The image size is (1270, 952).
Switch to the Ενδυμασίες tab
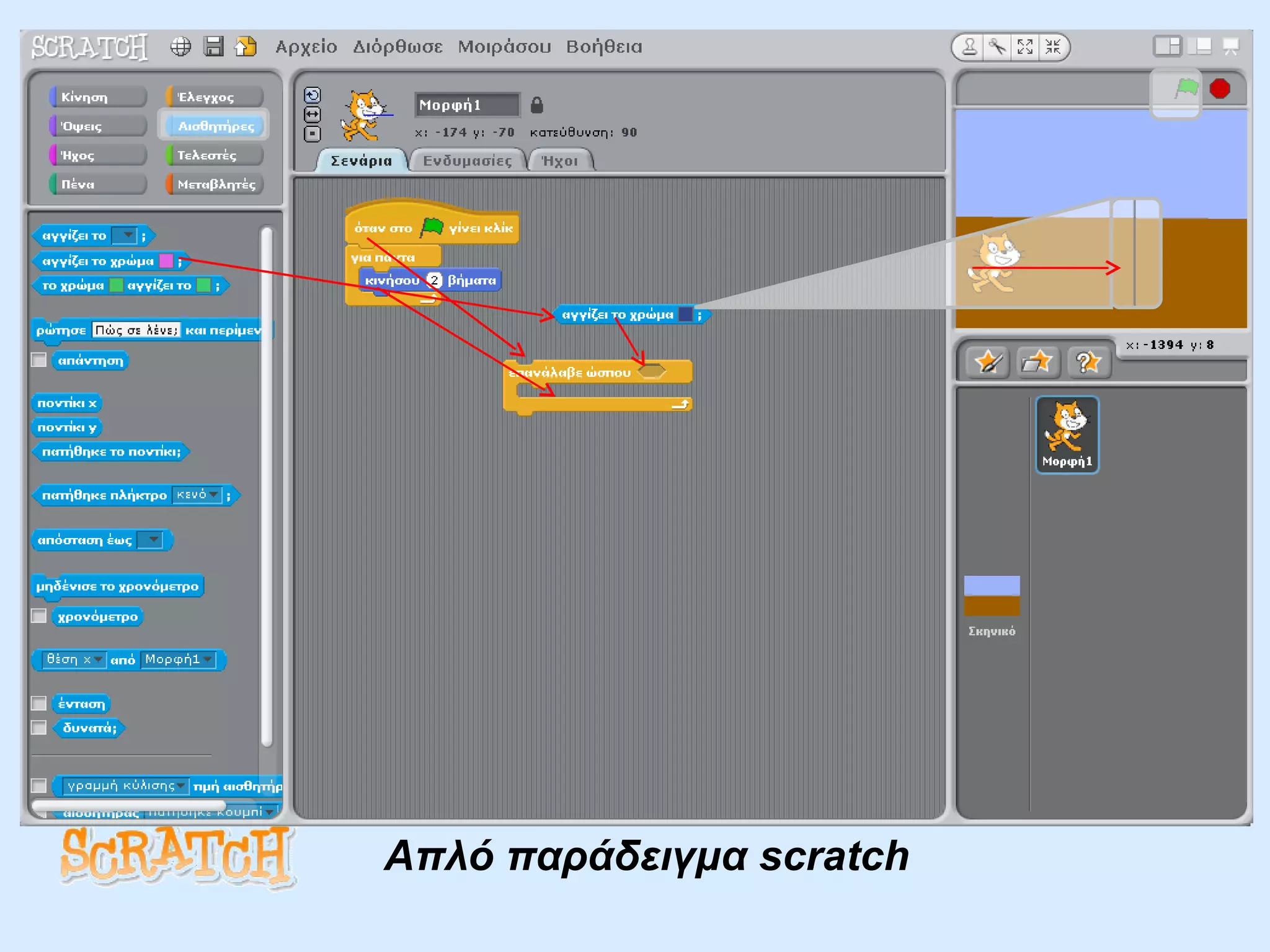coord(467,161)
